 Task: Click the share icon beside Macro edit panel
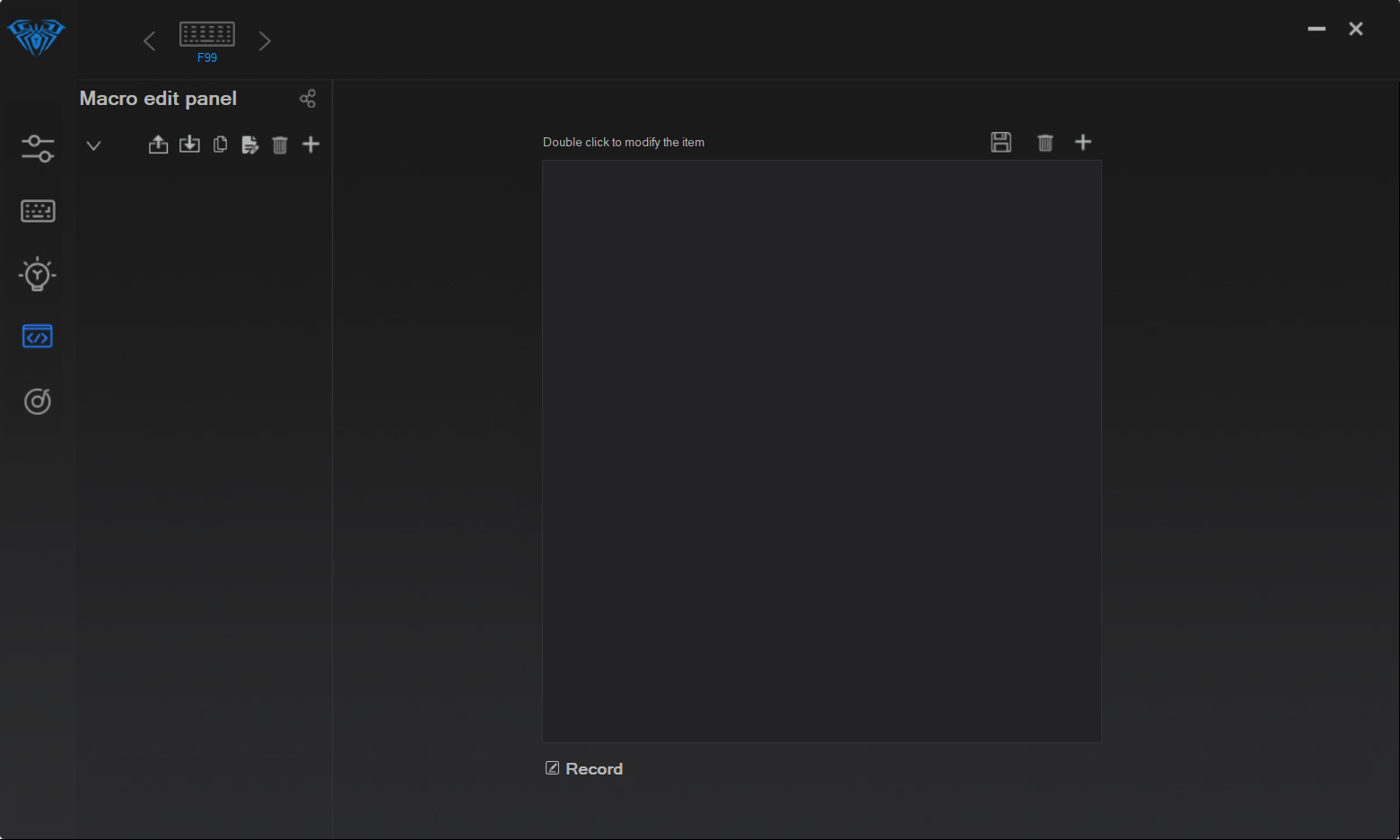pos(308,99)
